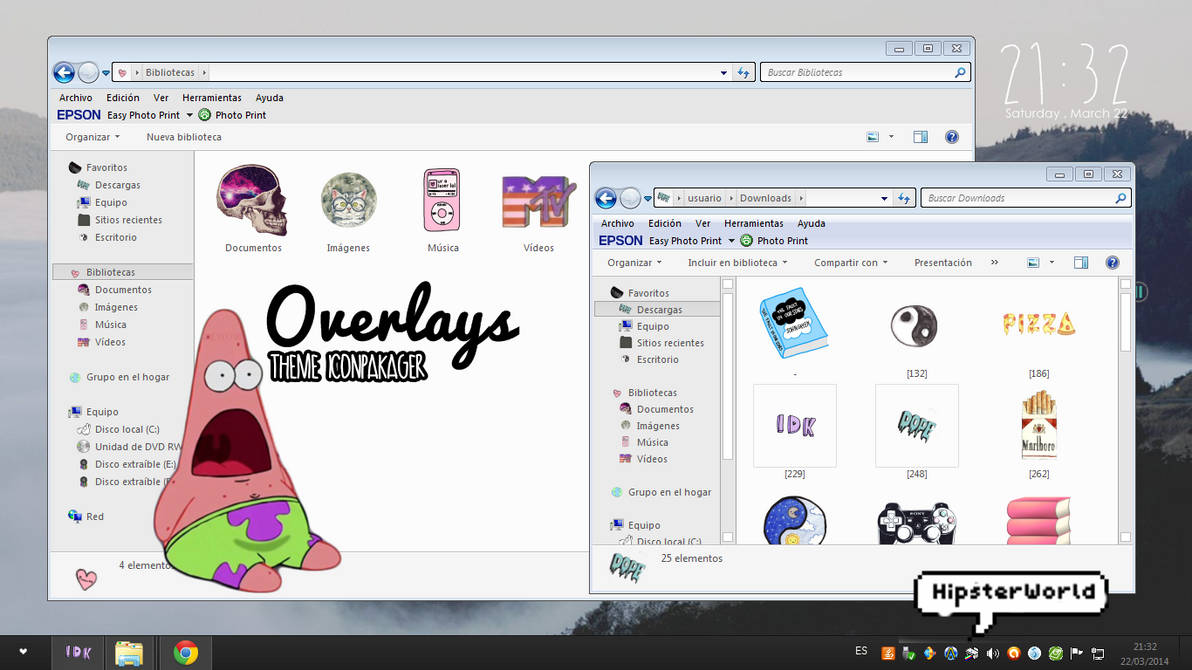
Task: Click Nueva biblioteca button
Action: pos(184,137)
